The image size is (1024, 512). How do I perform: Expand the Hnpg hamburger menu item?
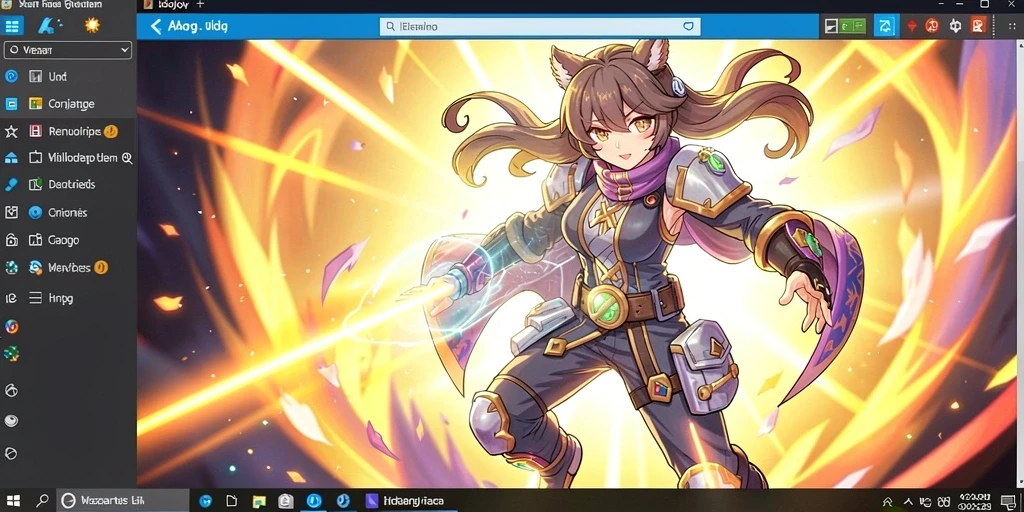pos(52,298)
